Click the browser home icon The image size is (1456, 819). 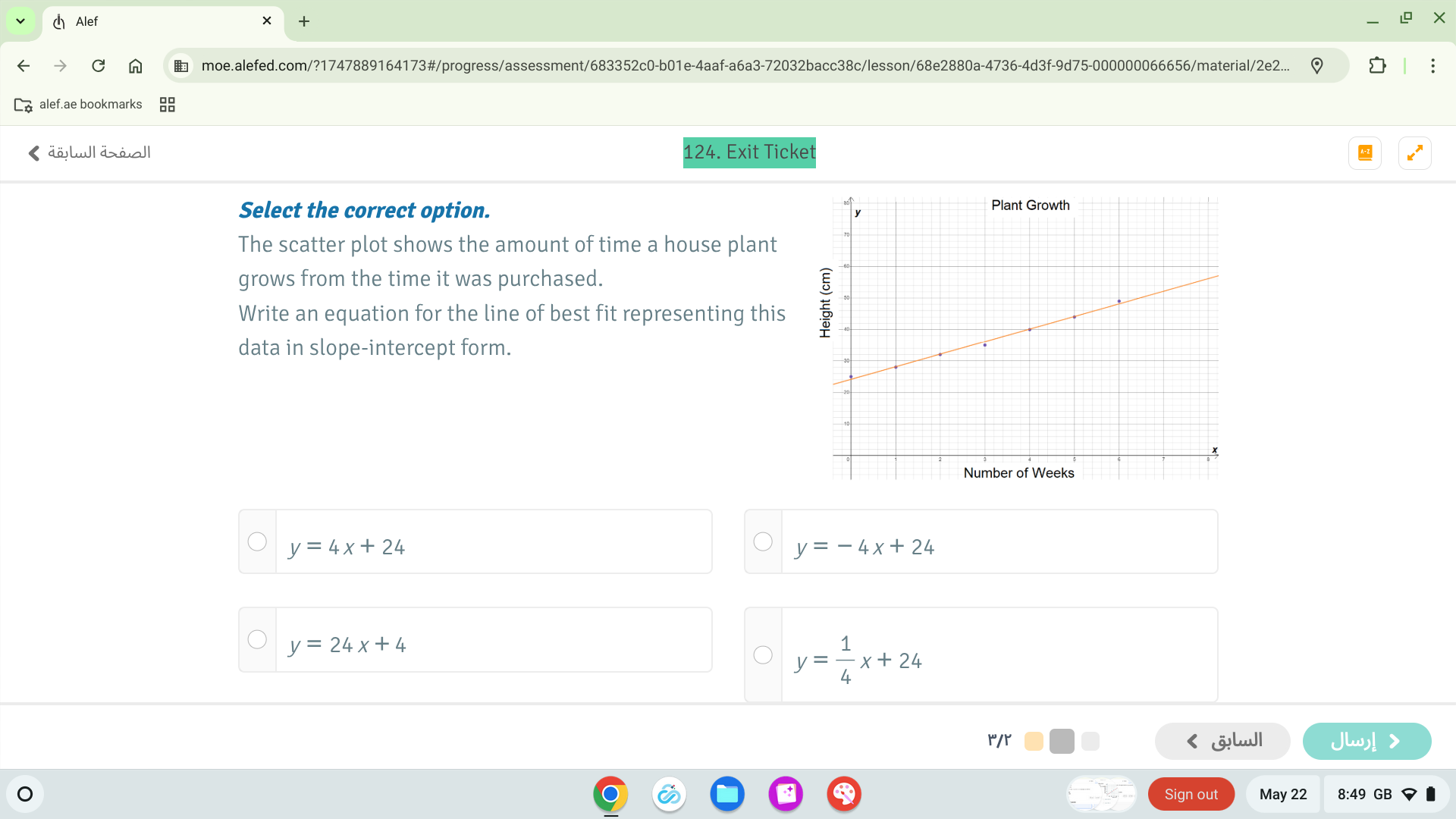[135, 66]
